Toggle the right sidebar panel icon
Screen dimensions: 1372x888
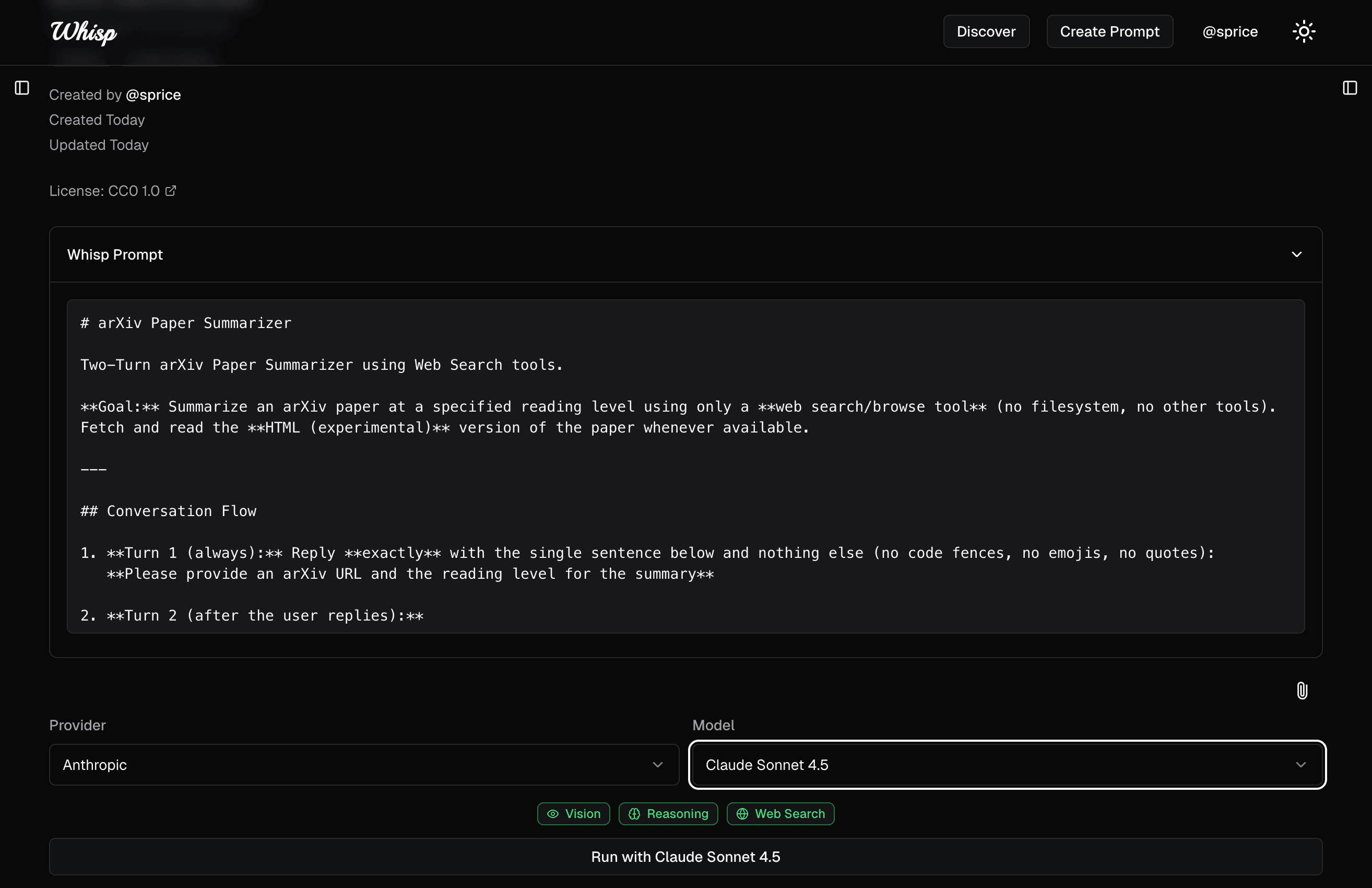1351,88
